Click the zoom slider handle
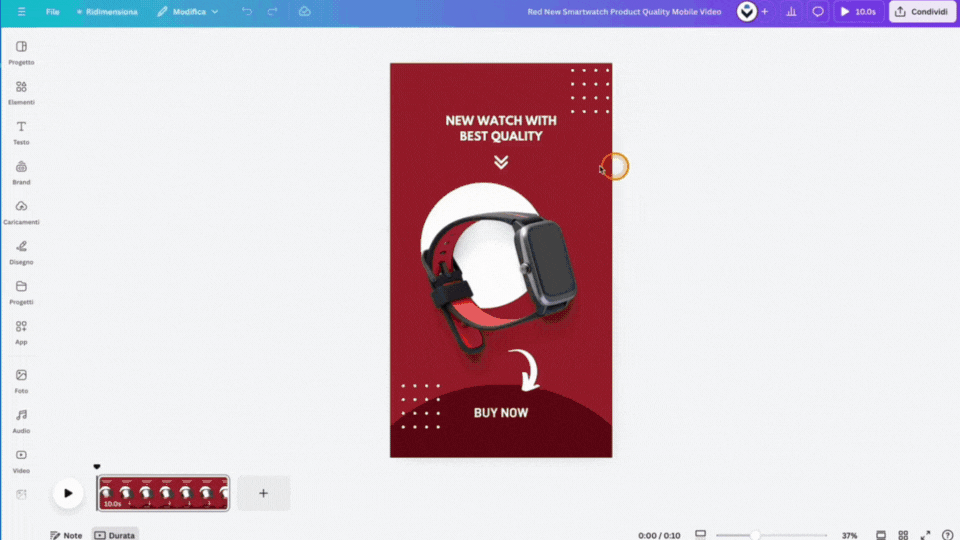Viewport: 960px width, 540px height. click(x=755, y=535)
